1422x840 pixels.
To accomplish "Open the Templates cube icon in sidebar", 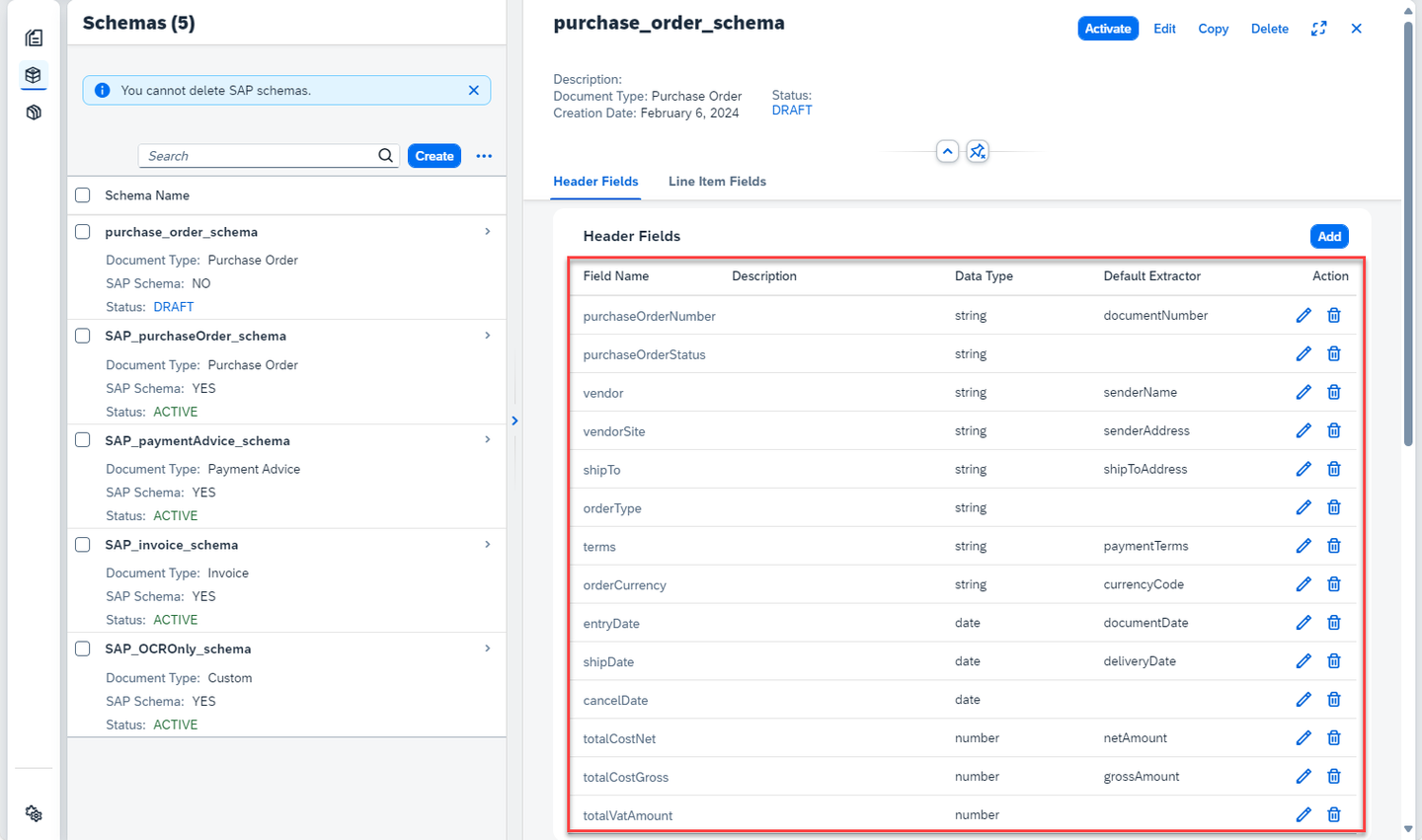I will click(x=34, y=113).
